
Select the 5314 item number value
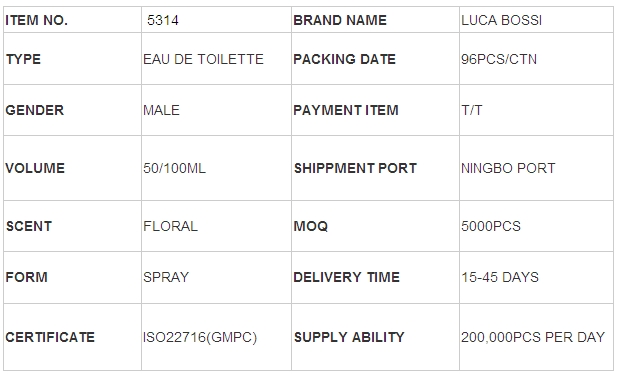[x=163, y=20]
